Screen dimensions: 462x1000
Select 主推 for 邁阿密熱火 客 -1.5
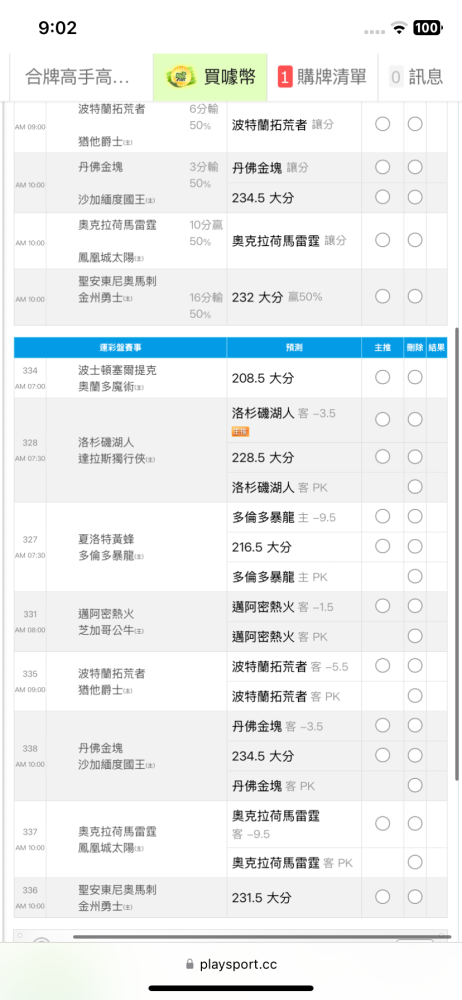[x=382, y=605]
